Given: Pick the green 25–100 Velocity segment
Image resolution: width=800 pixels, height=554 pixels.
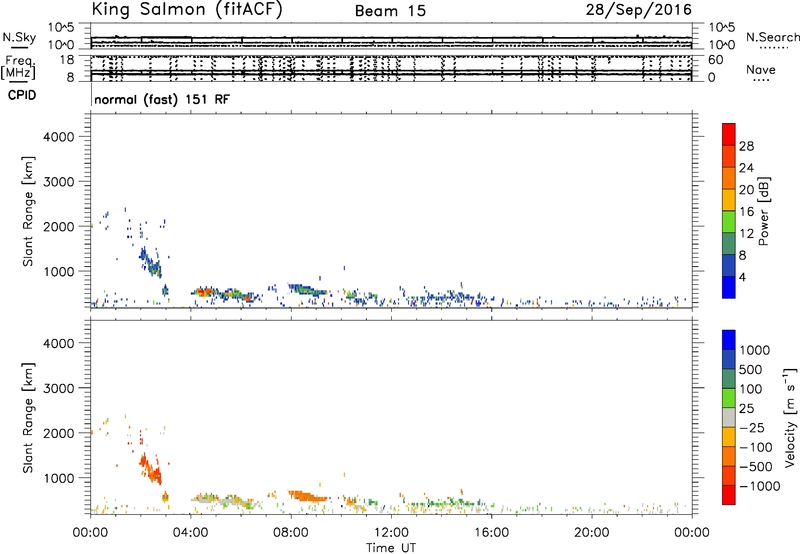Looking at the screenshot, I should point(729,398).
